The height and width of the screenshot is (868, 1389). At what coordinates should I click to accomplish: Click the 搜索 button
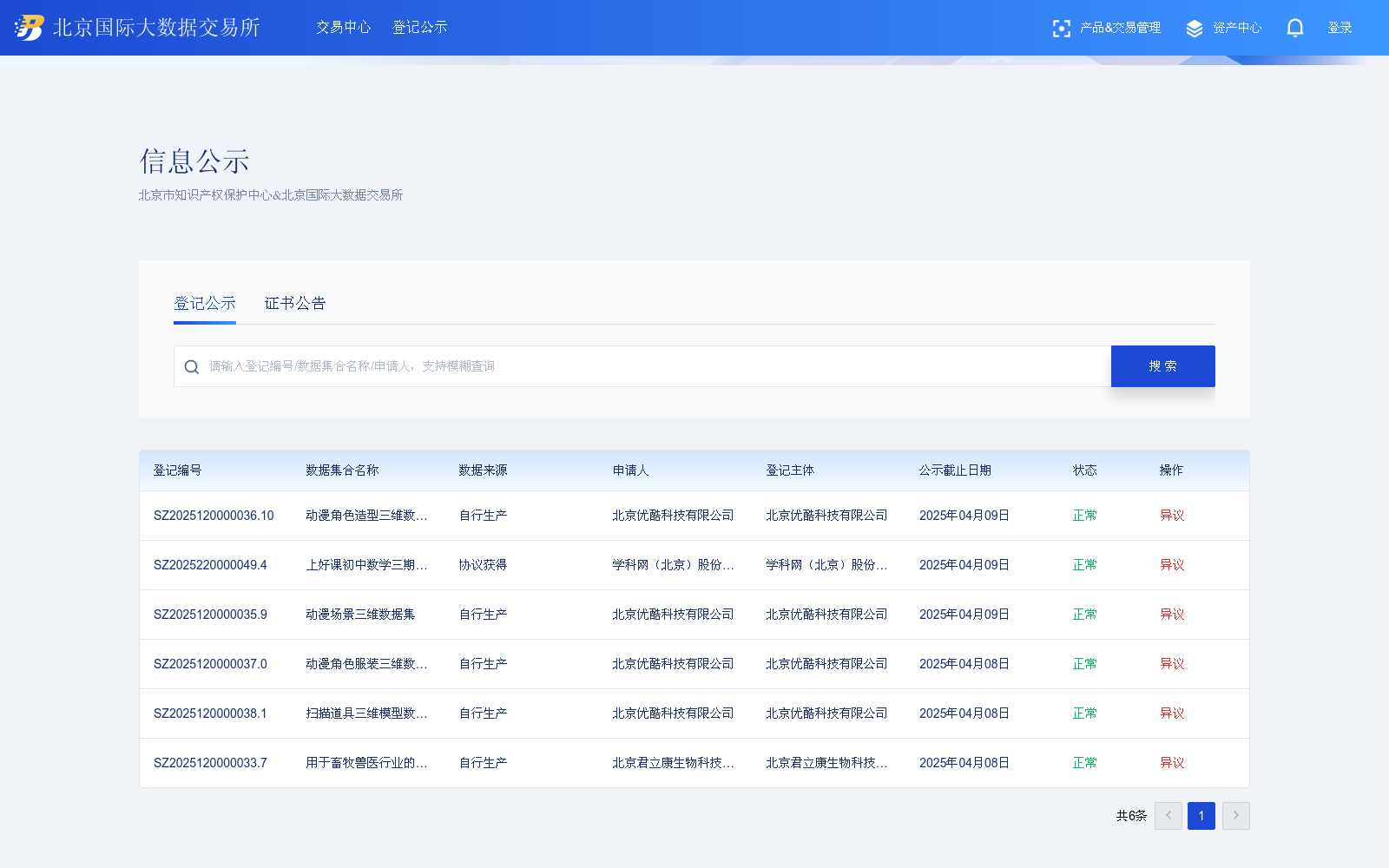coord(1163,366)
